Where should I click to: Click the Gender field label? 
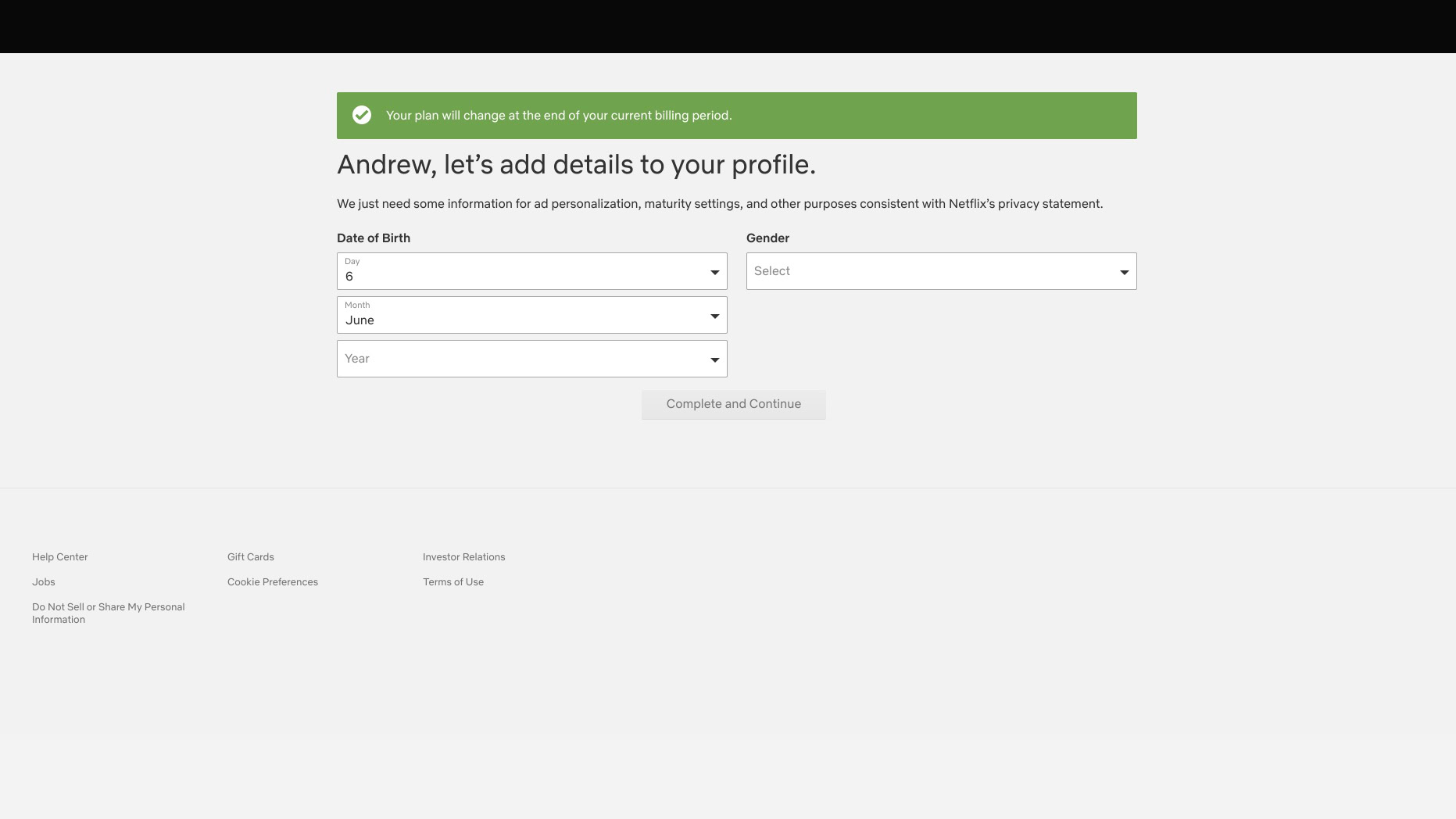tap(767, 238)
